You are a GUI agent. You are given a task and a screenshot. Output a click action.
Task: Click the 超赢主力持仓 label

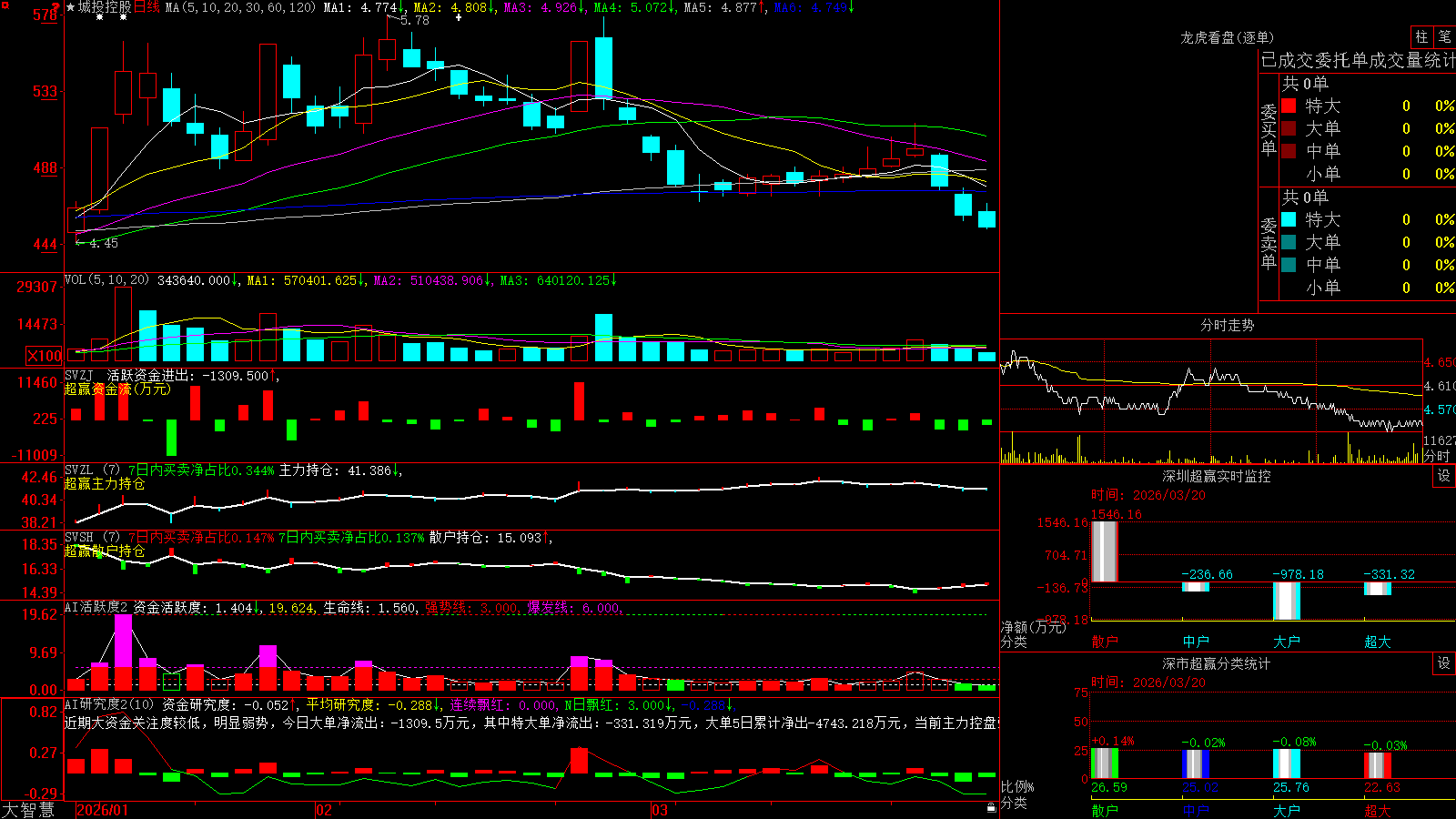pyautogui.click(x=105, y=483)
